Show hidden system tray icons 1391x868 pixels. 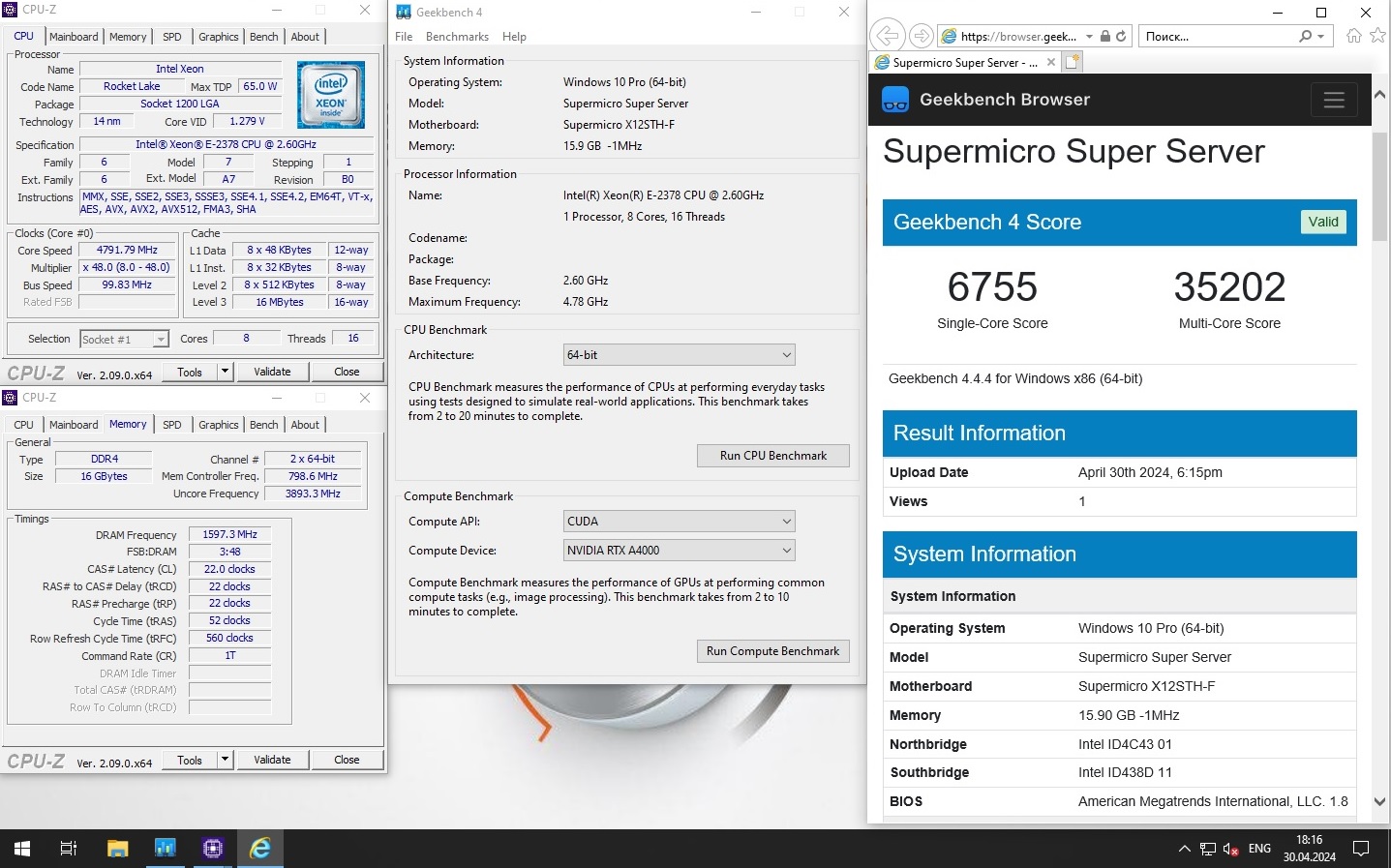(x=1184, y=849)
